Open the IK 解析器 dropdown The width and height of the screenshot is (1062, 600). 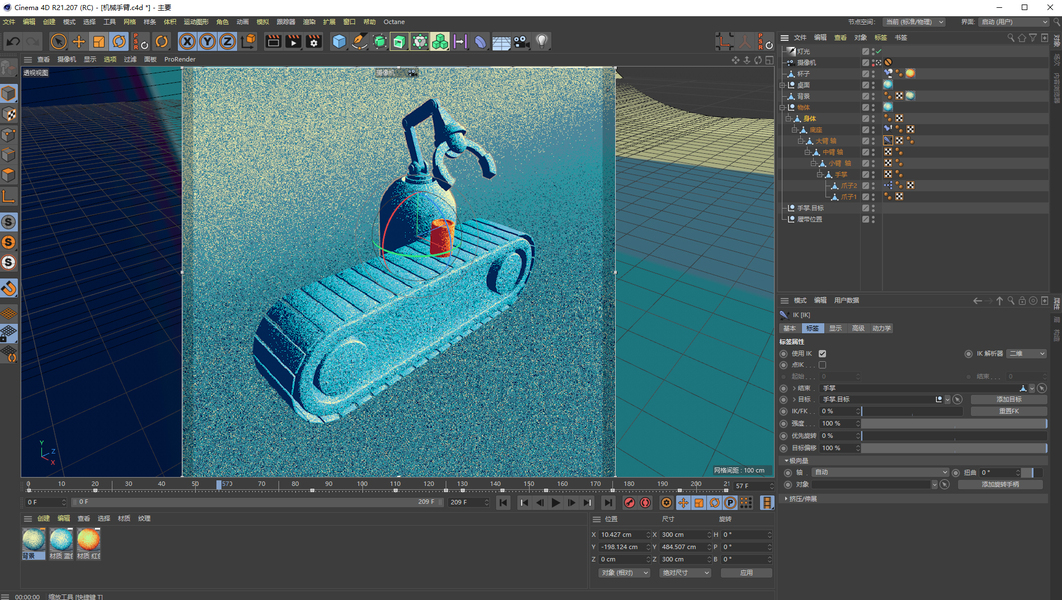pyautogui.click(x=1026, y=353)
